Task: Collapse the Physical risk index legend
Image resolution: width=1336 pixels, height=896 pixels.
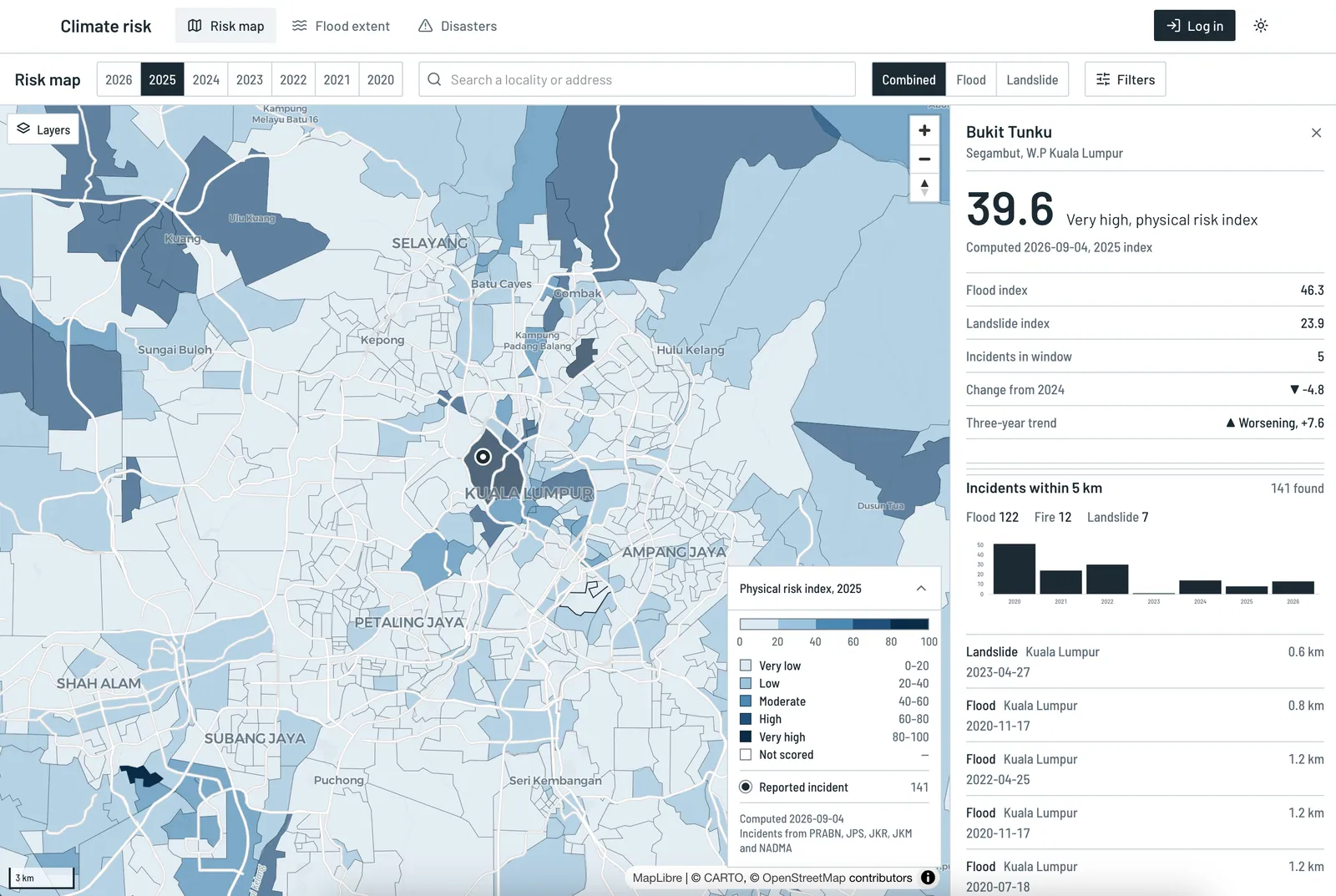Action: 921,589
